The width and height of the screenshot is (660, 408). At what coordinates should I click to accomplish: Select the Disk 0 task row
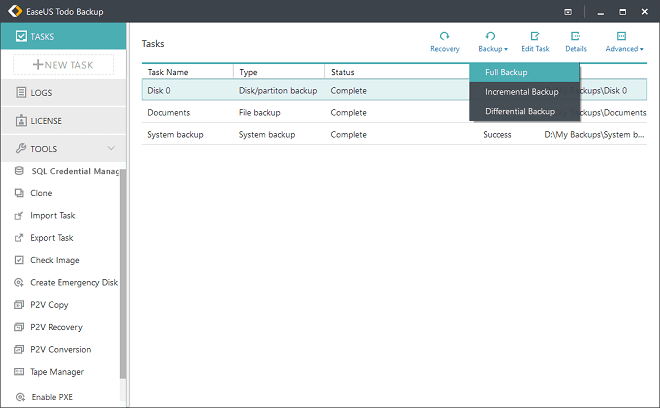point(394,91)
